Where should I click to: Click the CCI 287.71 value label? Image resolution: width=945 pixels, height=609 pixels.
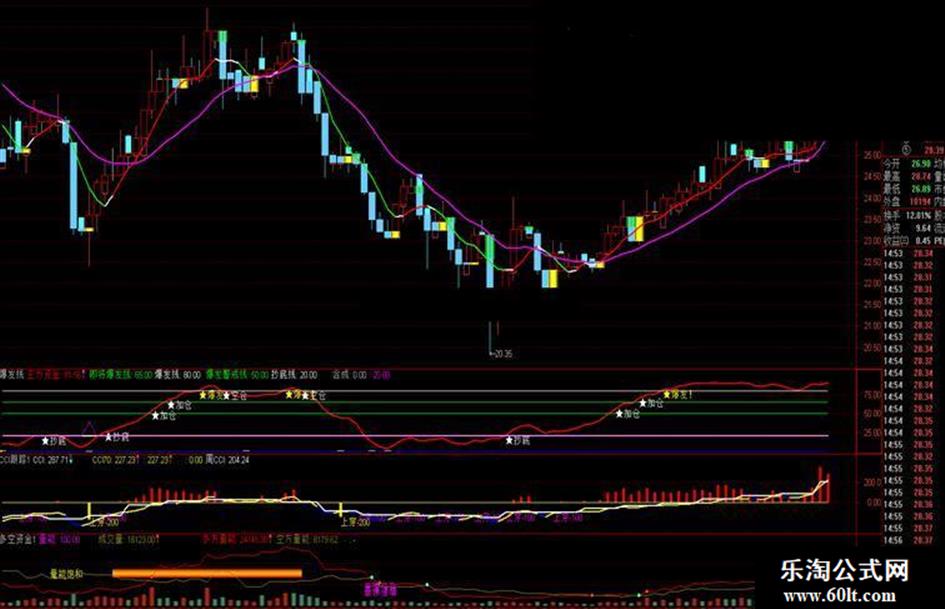52,459
